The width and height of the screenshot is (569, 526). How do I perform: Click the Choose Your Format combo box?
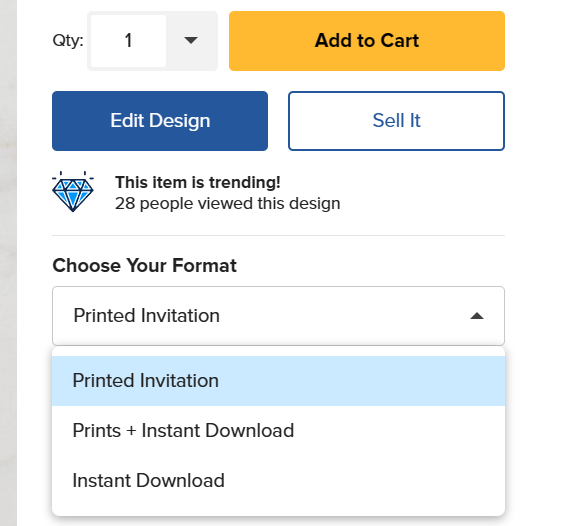point(278,316)
